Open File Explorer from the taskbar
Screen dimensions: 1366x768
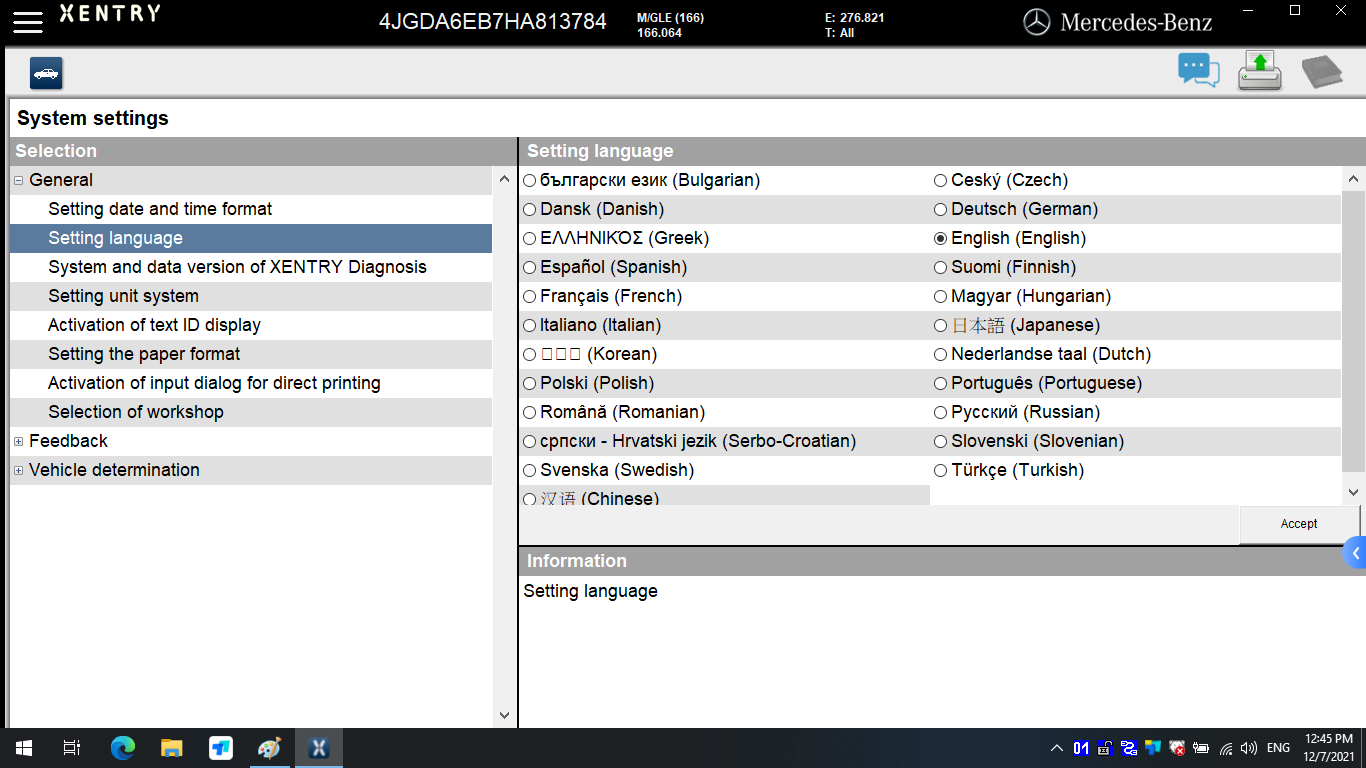[x=172, y=748]
